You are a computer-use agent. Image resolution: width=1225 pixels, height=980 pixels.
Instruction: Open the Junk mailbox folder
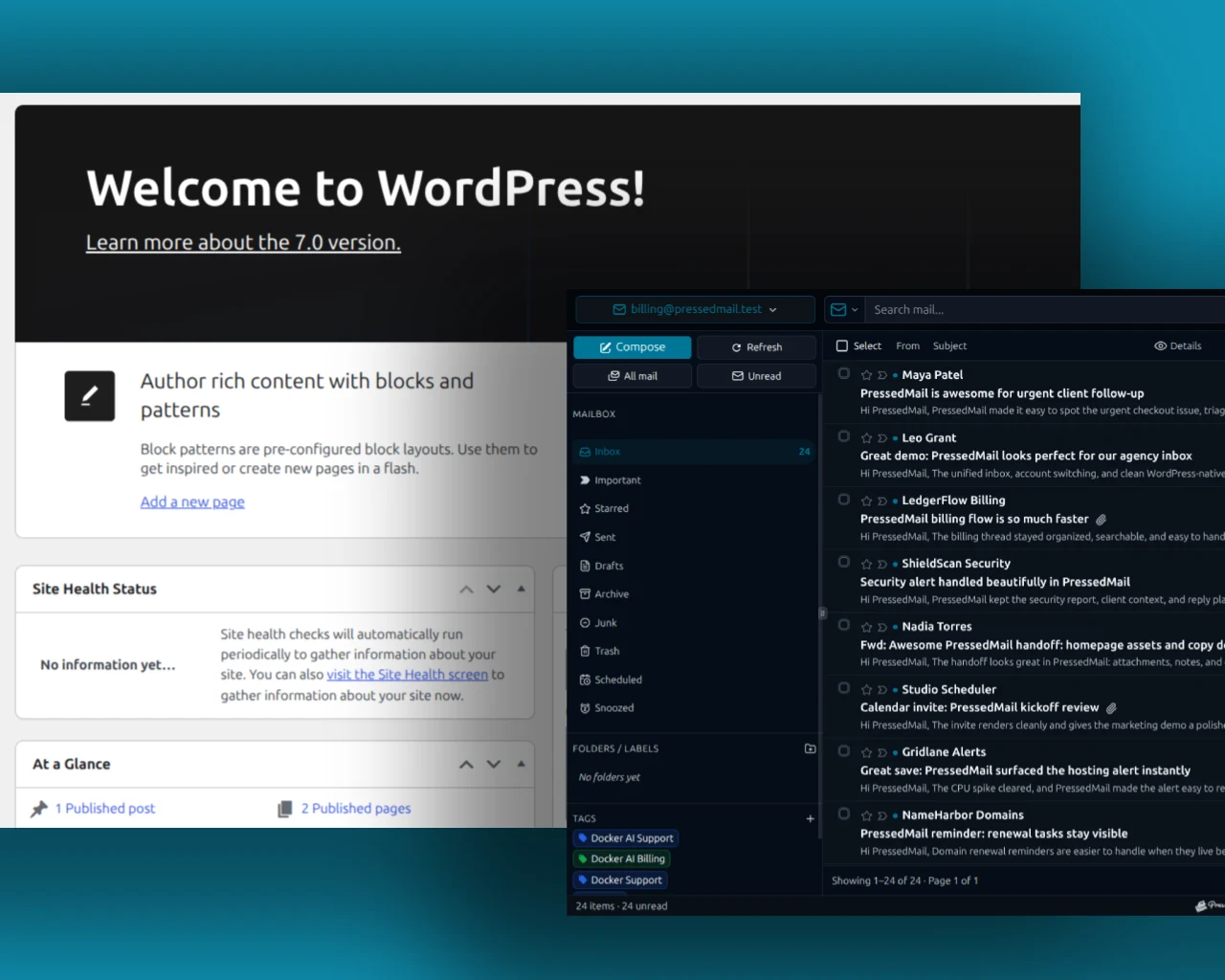(694, 623)
